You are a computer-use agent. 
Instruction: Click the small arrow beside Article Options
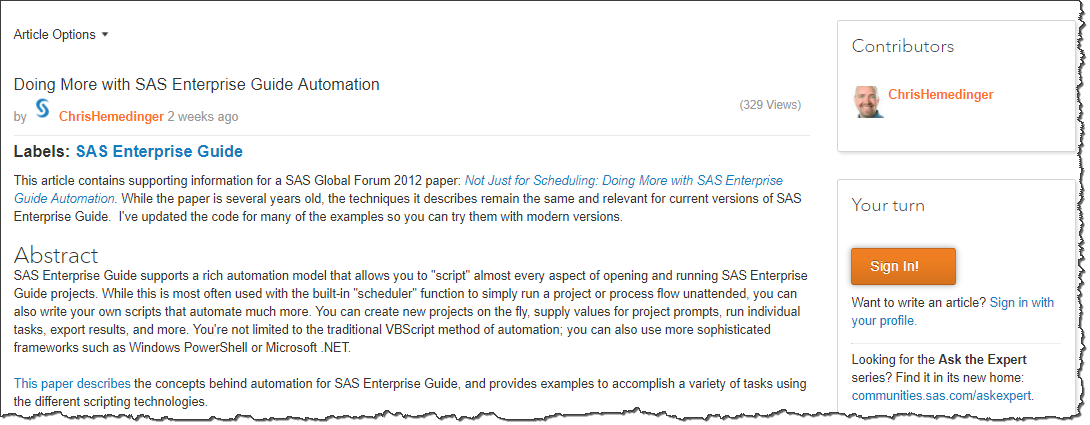(105, 34)
